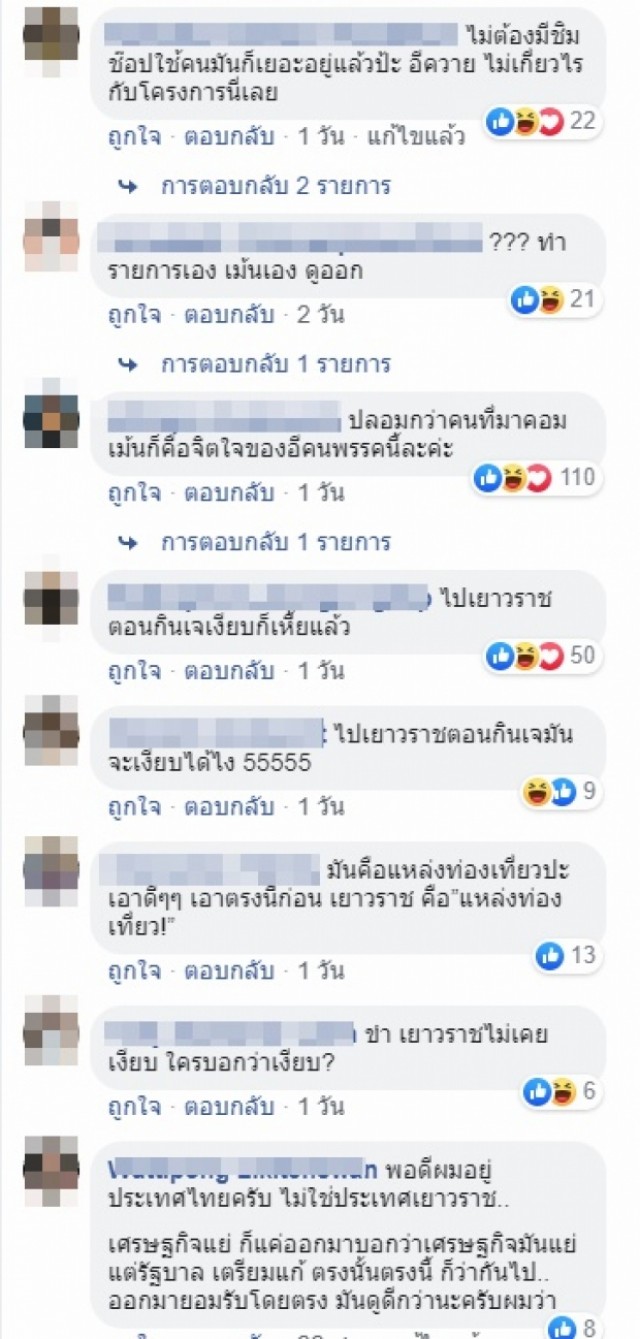Expand การตอบกลับ 2 รายการ replies
This screenshot has height=1339, width=640.
click(x=253, y=186)
